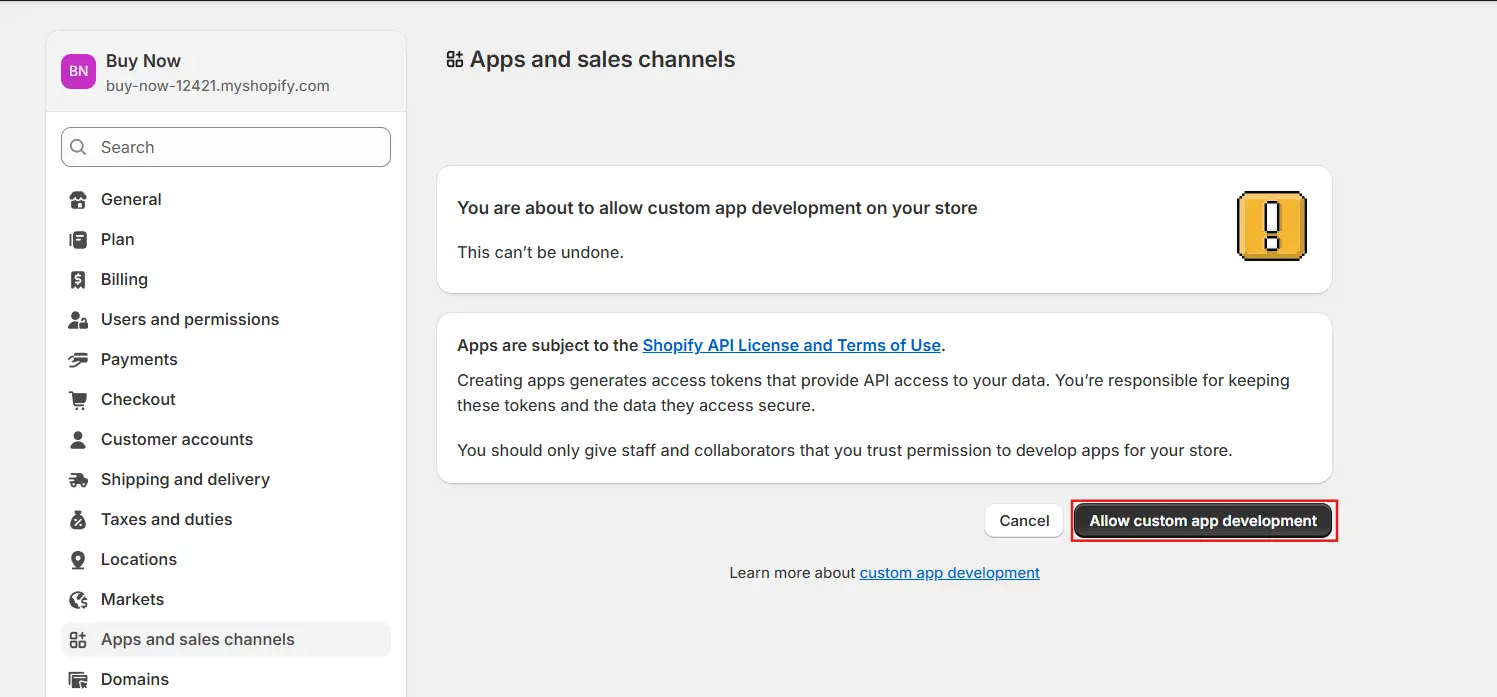
Task: Click the Markets globe icon
Action: pos(78,600)
